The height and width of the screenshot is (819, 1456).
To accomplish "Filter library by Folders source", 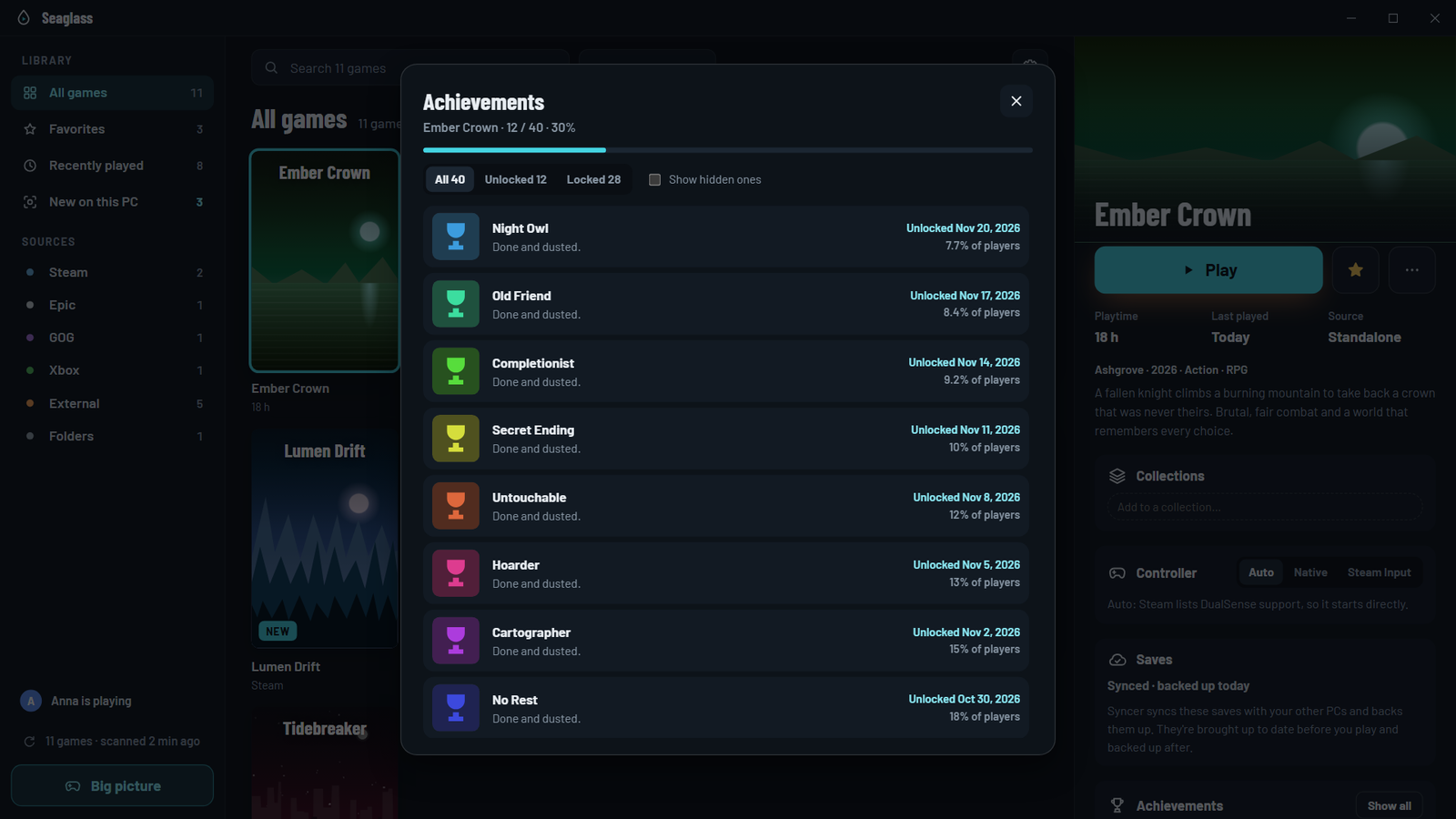I will (x=112, y=436).
